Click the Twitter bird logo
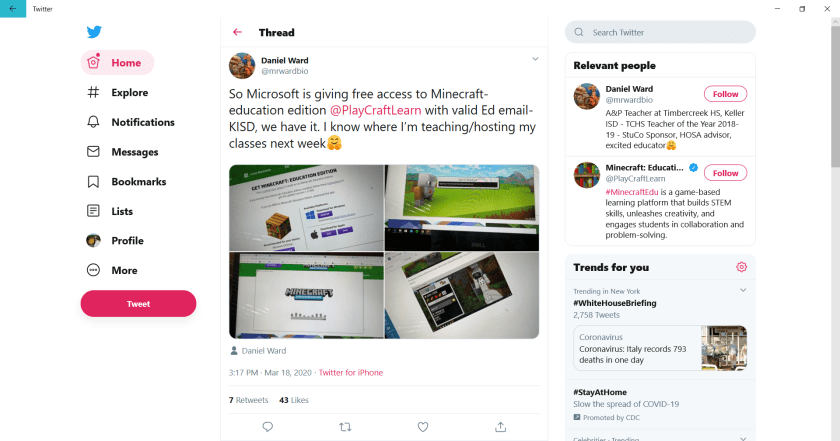This screenshot has height=441, width=840. point(94,32)
